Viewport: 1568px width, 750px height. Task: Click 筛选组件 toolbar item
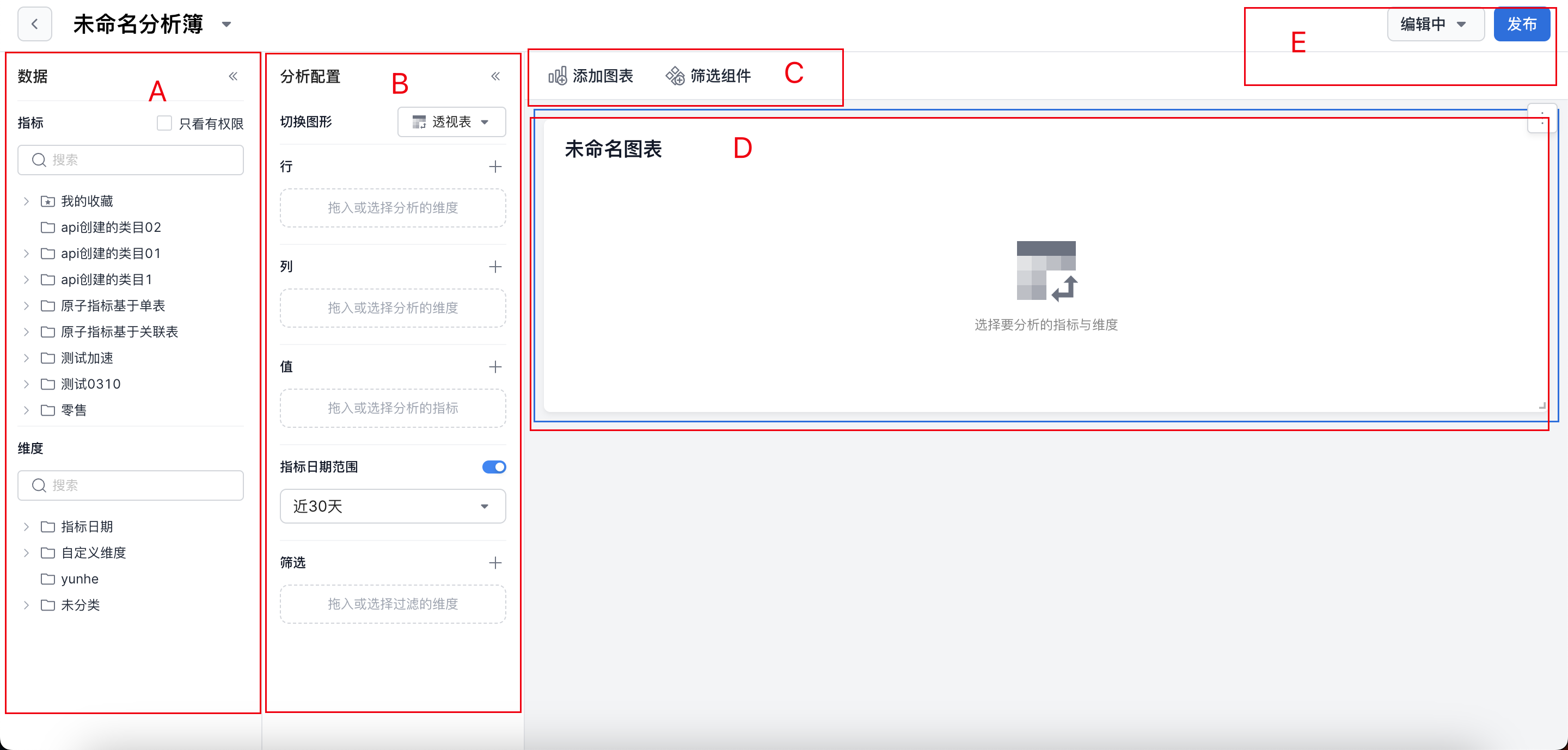pyautogui.click(x=708, y=76)
